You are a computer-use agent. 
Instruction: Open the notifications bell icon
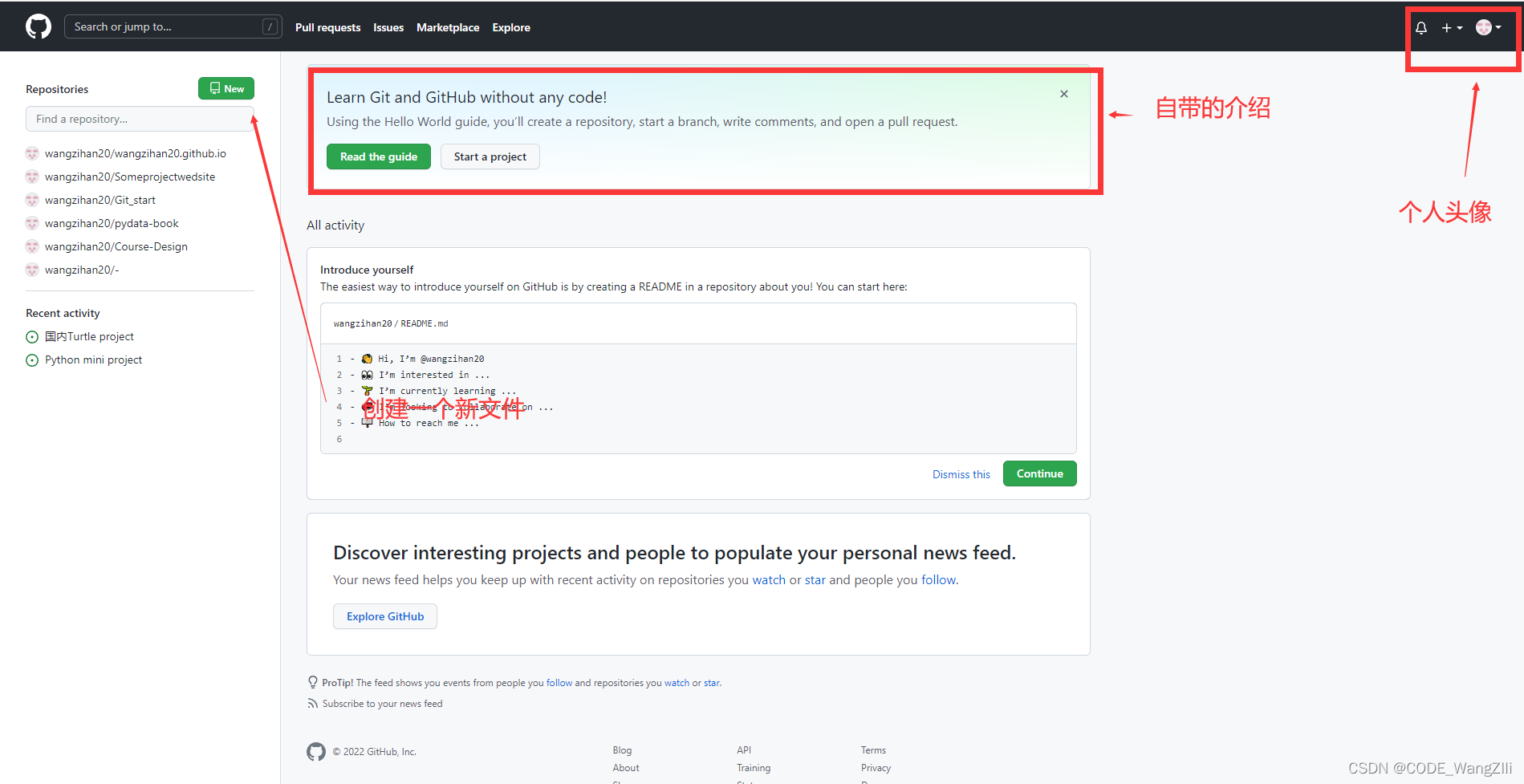1421,27
